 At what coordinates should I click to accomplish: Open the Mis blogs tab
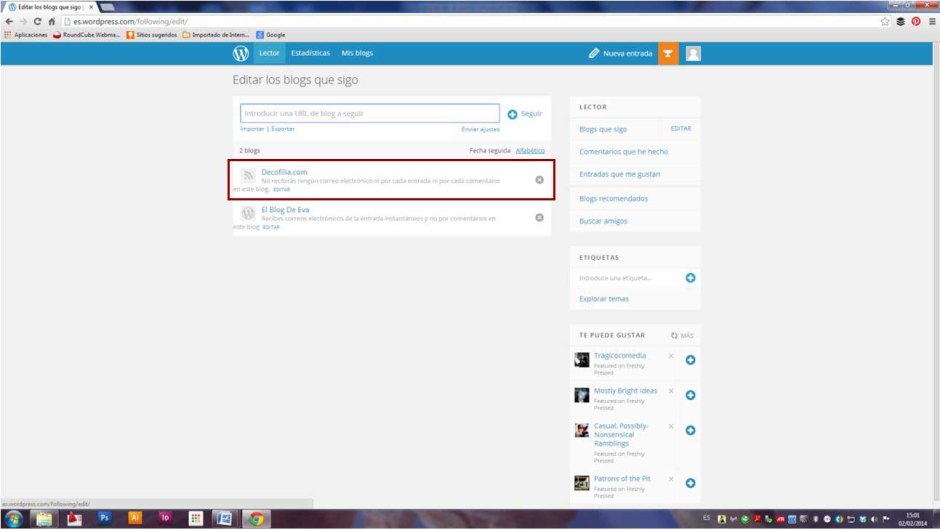tap(357, 53)
